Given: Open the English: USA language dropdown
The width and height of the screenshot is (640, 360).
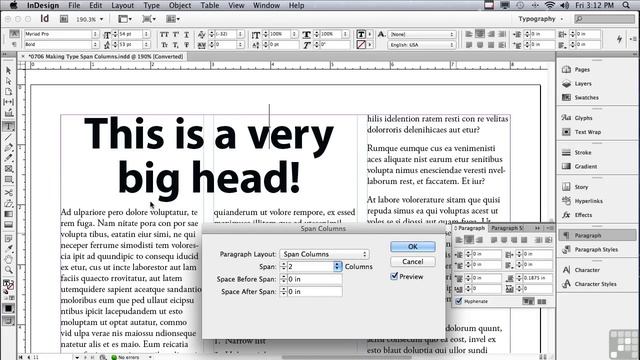Looking at the screenshot, I should point(421,44).
